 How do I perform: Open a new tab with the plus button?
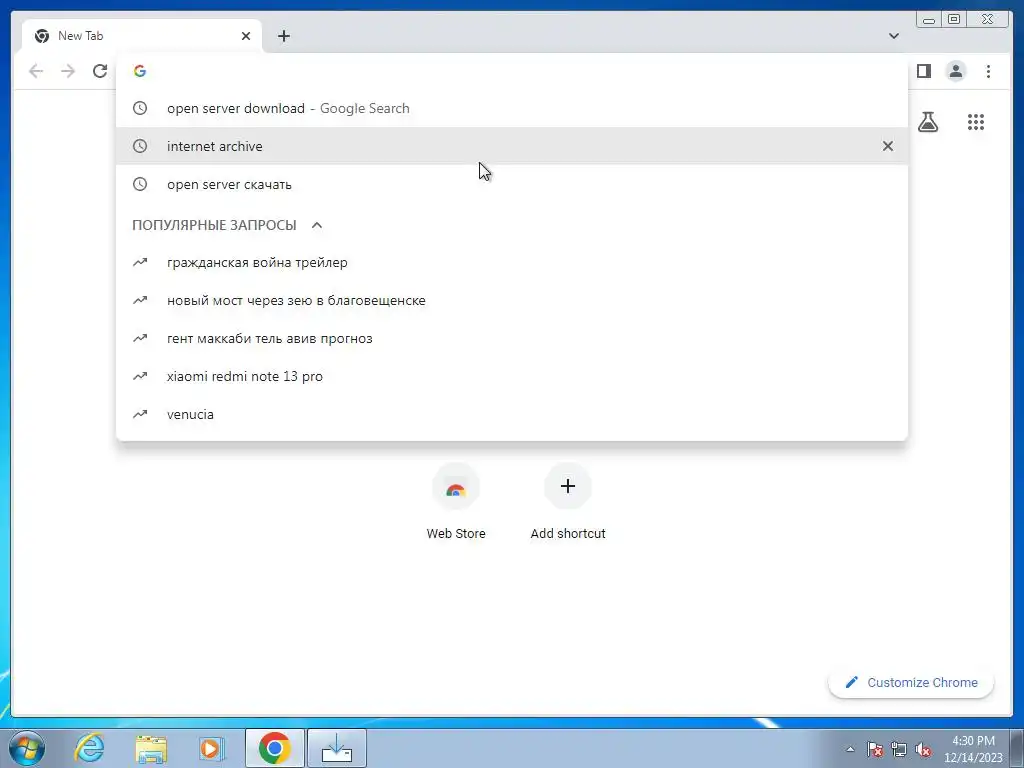tap(283, 36)
